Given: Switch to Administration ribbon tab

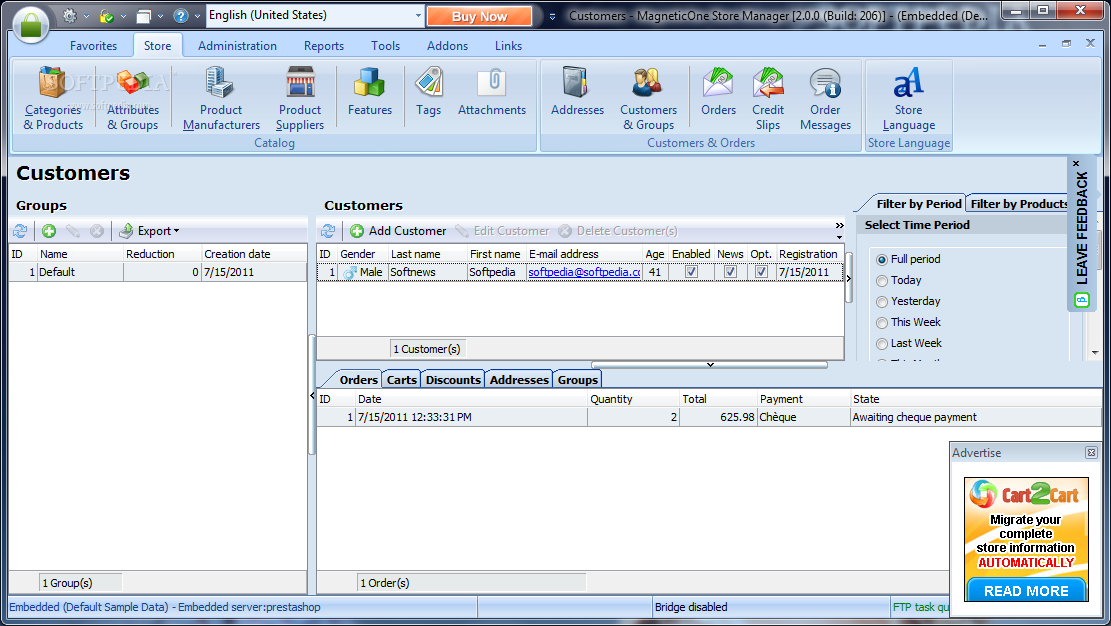Looking at the screenshot, I should (x=237, y=45).
